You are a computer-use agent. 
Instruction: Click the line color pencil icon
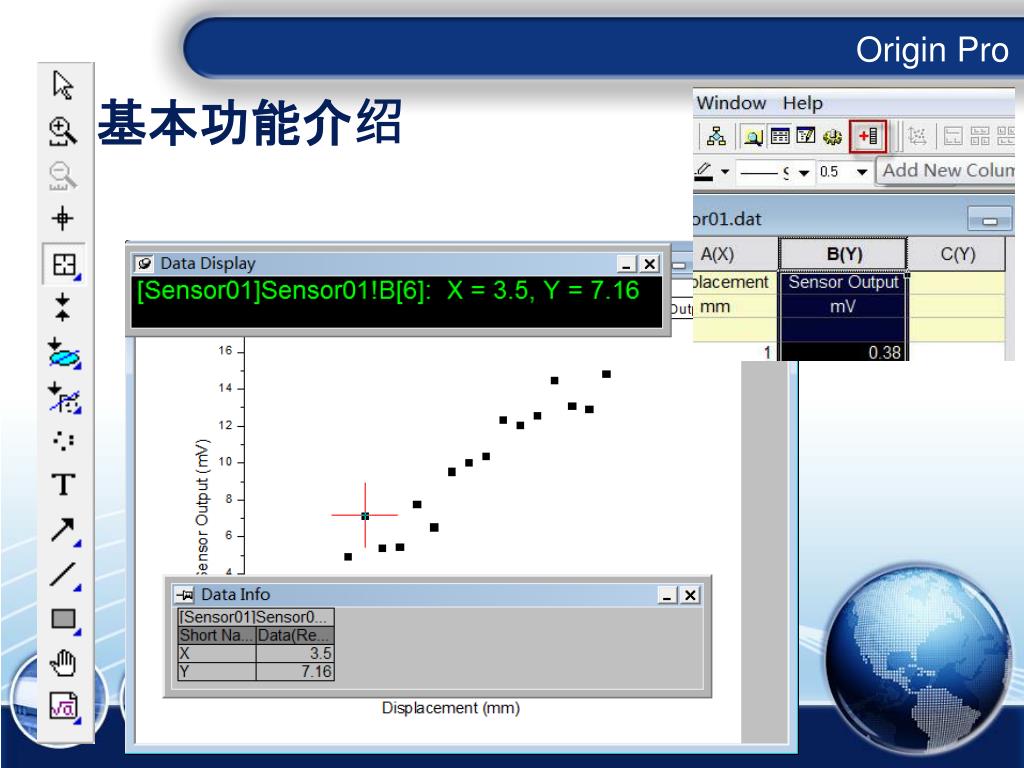click(x=704, y=171)
